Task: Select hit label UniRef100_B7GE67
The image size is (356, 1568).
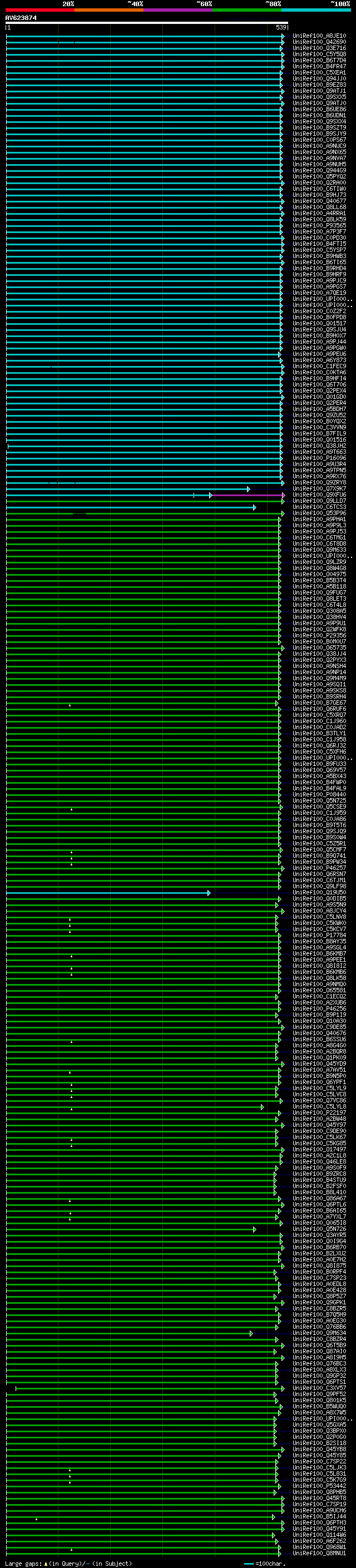Action: pyautogui.click(x=319, y=703)
